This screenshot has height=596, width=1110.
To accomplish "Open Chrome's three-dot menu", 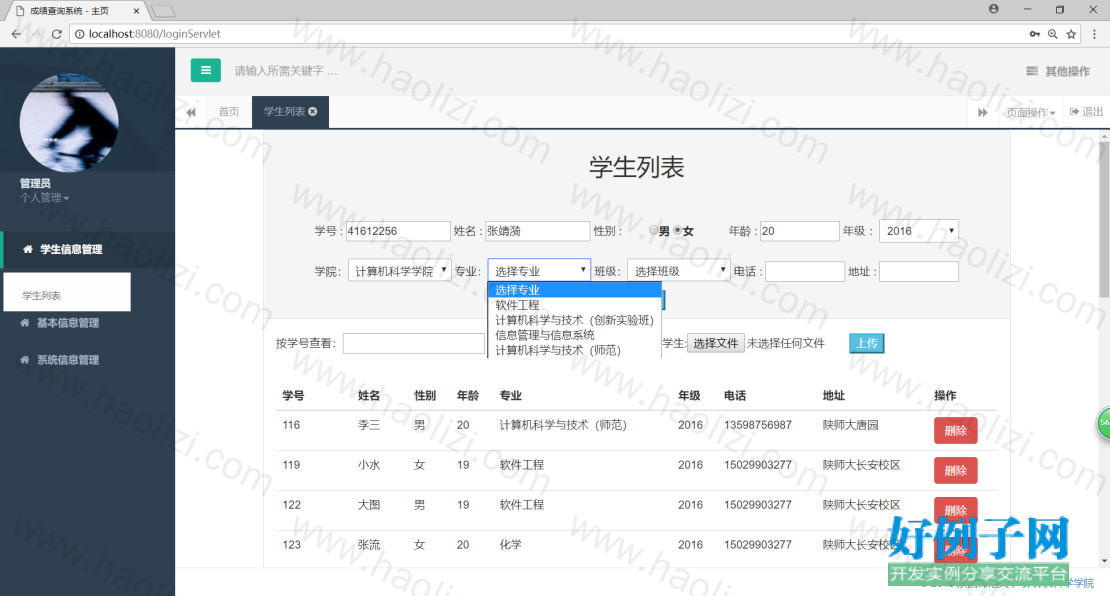I will tap(1094, 34).
